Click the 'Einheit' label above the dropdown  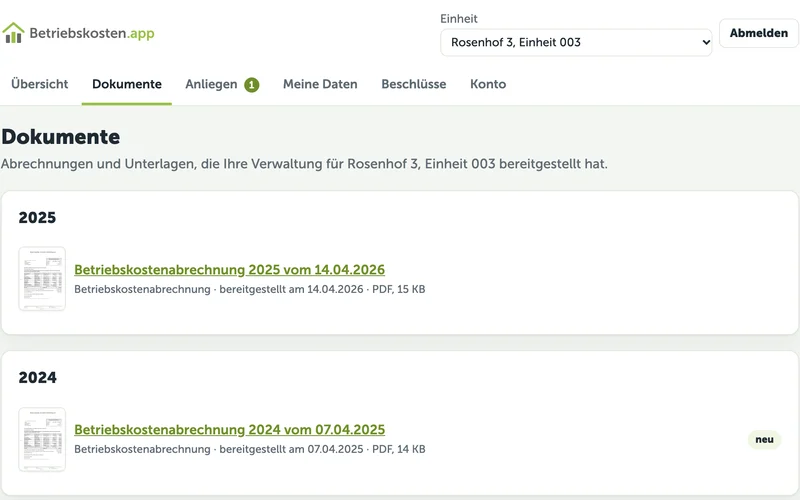click(x=459, y=19)
